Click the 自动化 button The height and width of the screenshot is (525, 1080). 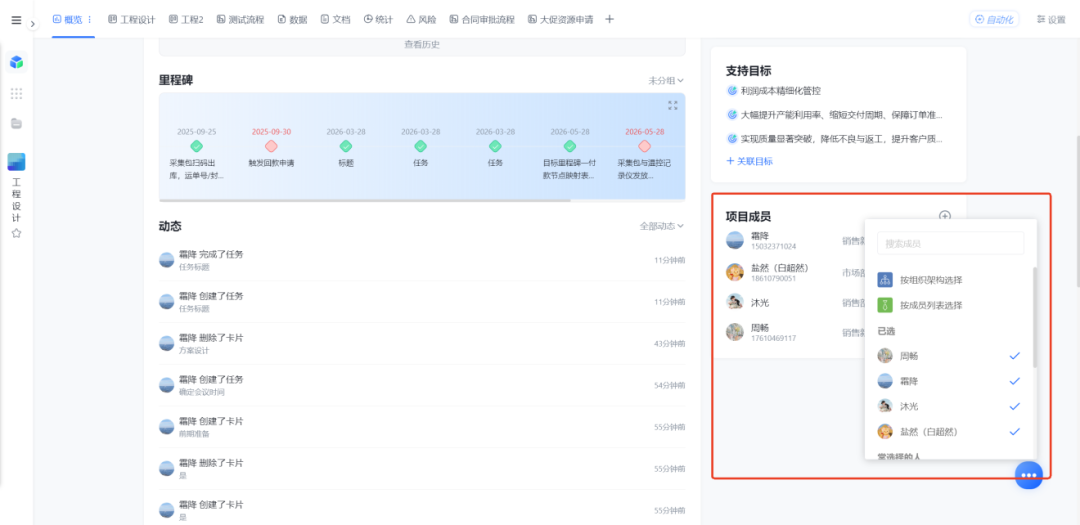click(x=995, y=19)
